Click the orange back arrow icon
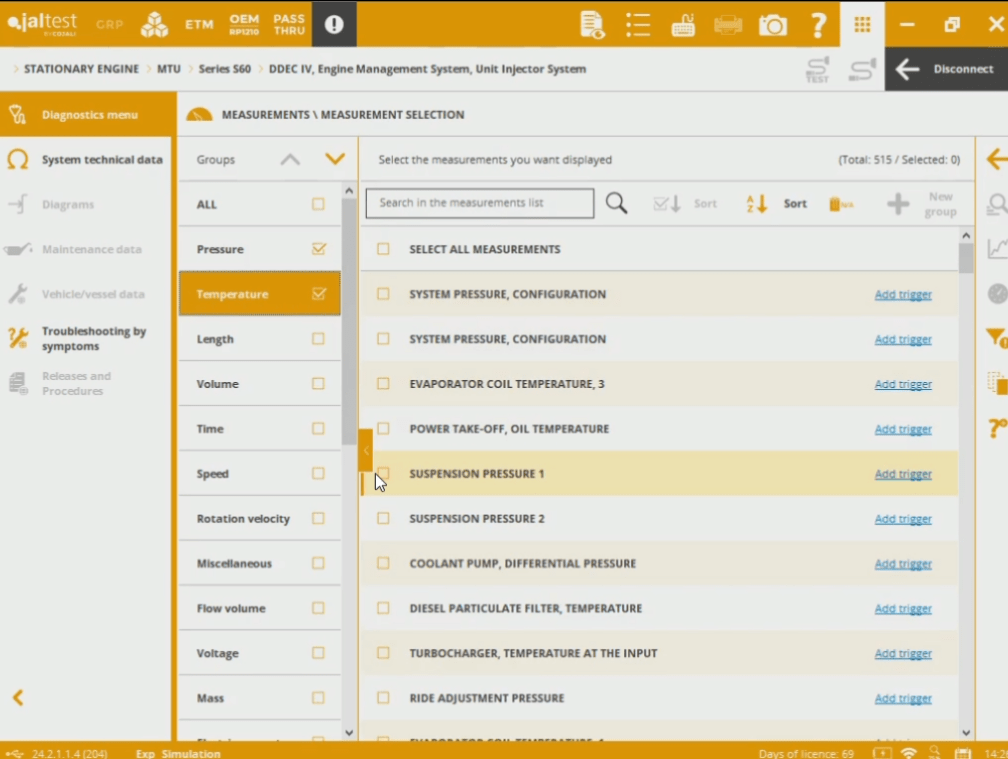 click(995, 159)
